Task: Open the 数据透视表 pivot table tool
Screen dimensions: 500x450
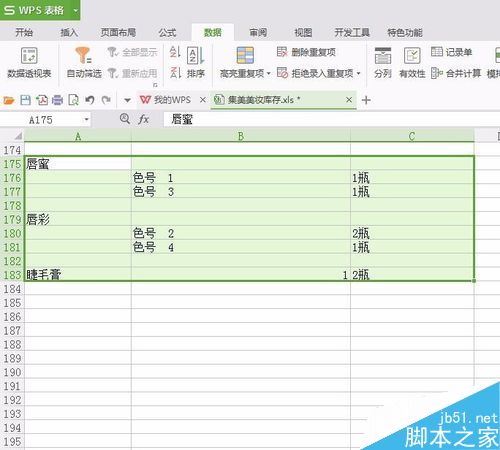Action: tap(29, 62)
